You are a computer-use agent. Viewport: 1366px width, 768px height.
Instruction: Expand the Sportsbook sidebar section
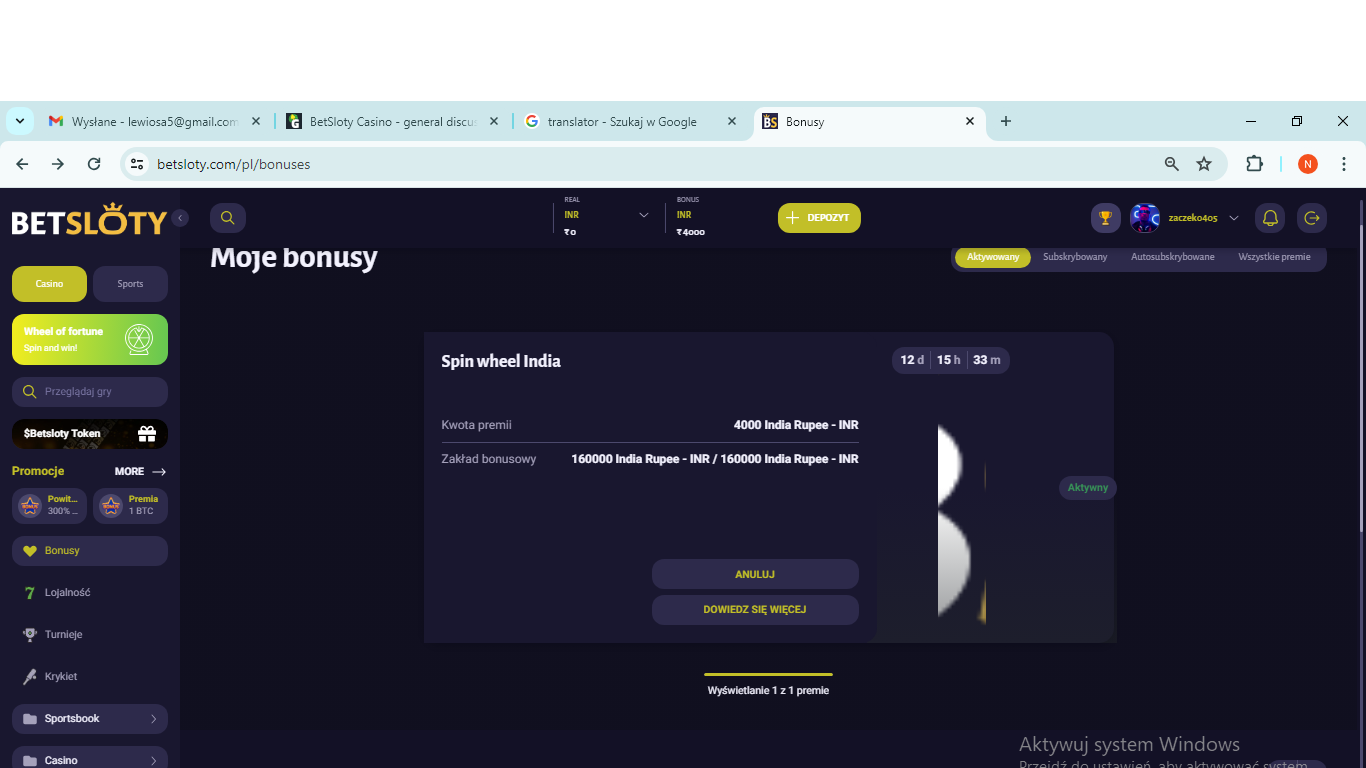(90, 719)
